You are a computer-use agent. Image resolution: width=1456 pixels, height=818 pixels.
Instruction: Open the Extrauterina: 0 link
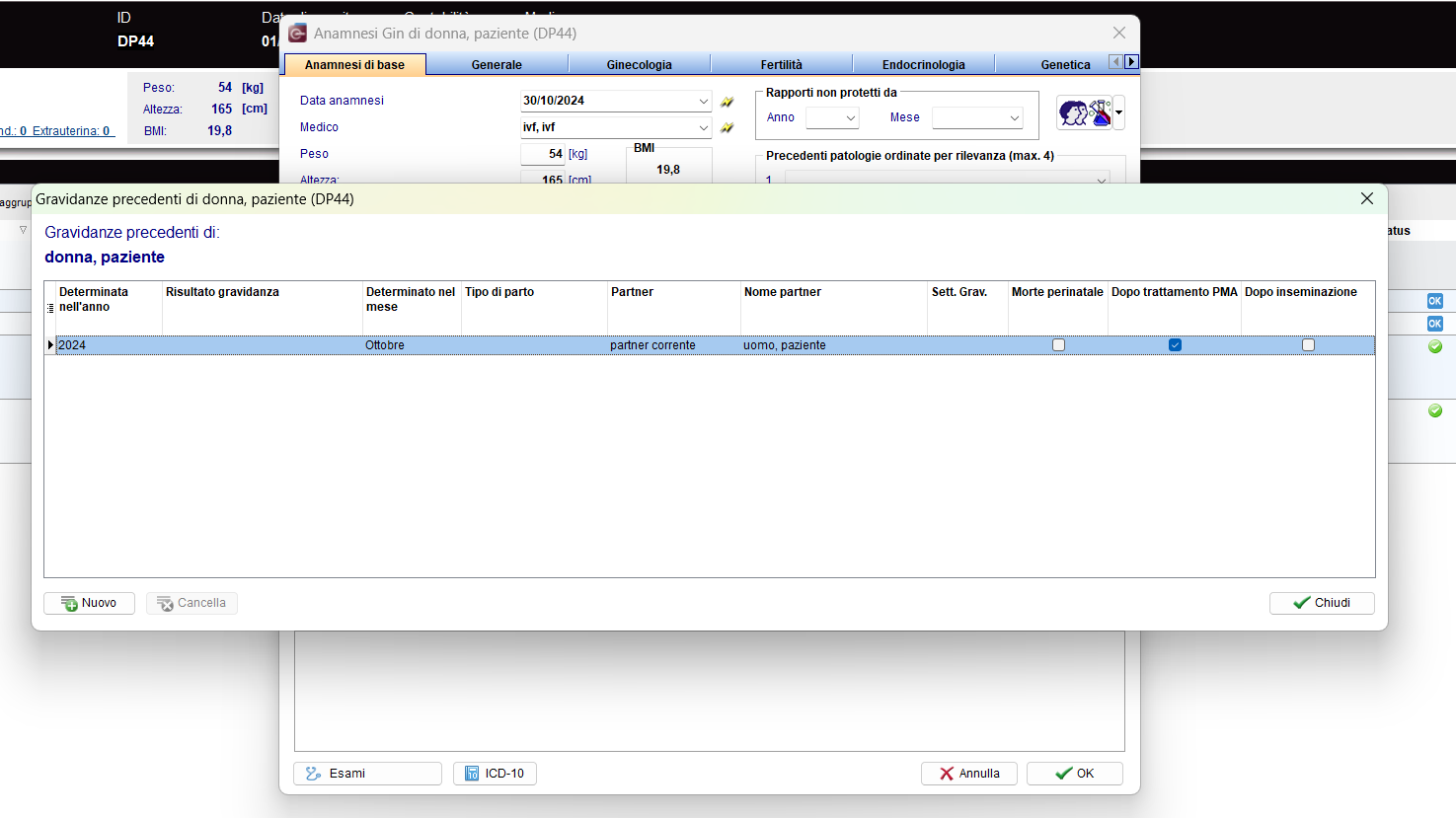coord(72,131)
